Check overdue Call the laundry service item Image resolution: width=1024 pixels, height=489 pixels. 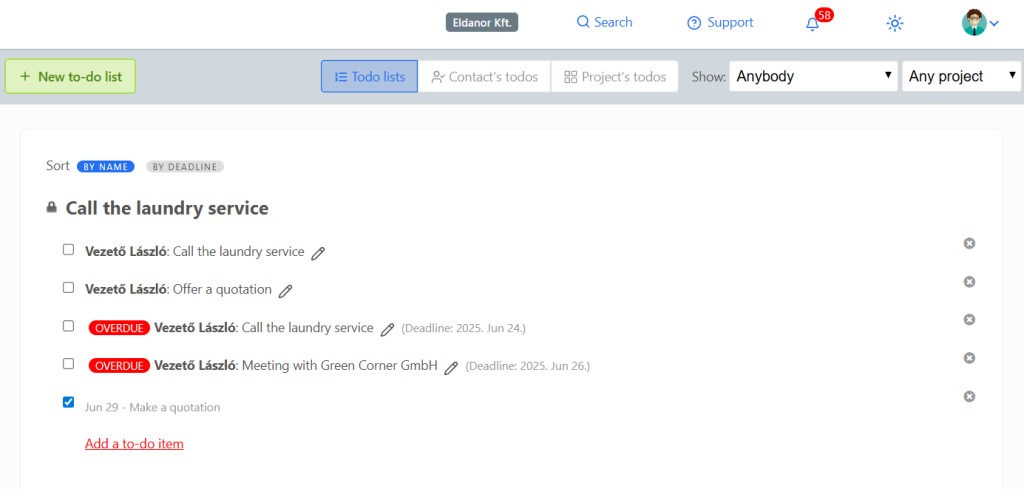68,326
